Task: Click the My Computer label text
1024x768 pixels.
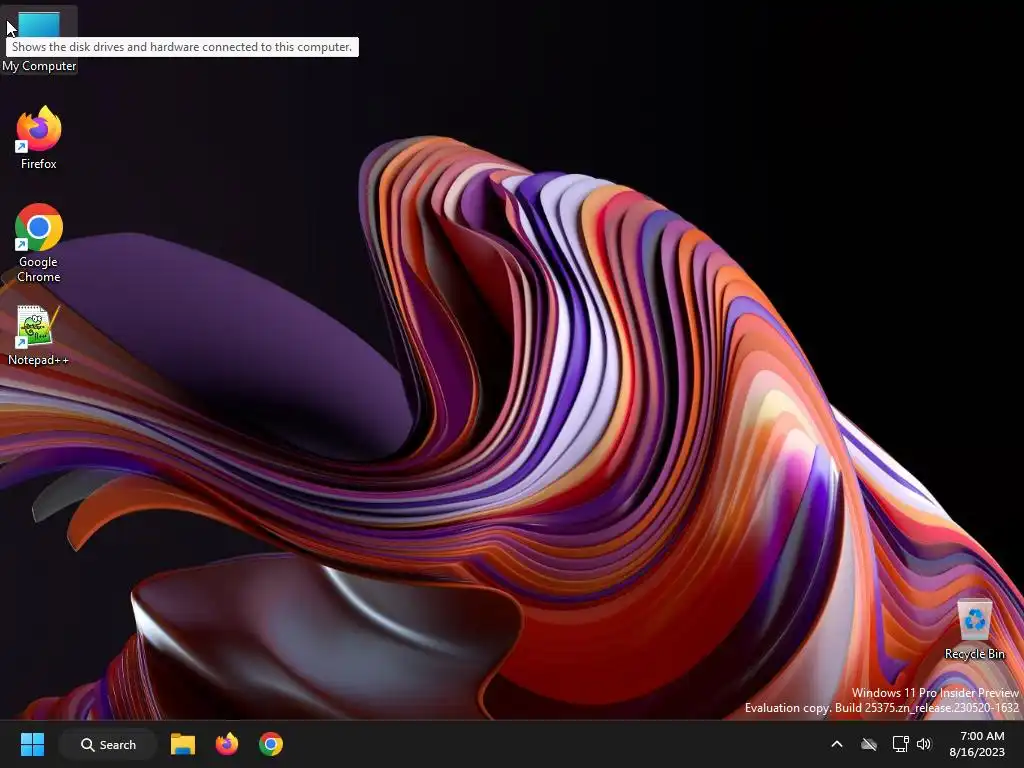Action: (x=39, y=66)
